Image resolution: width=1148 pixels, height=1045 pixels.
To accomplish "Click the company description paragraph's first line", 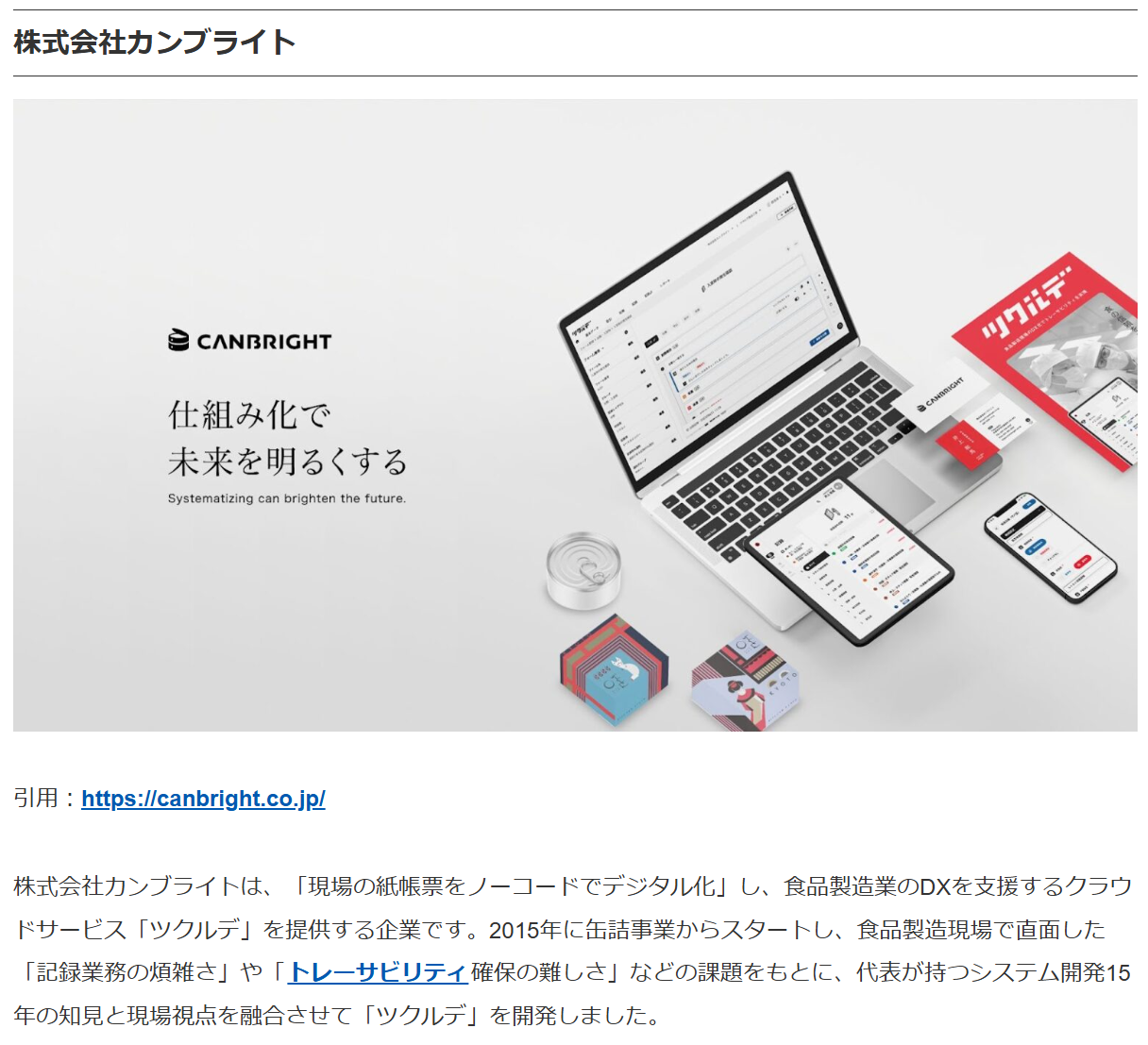I will 573,886.
